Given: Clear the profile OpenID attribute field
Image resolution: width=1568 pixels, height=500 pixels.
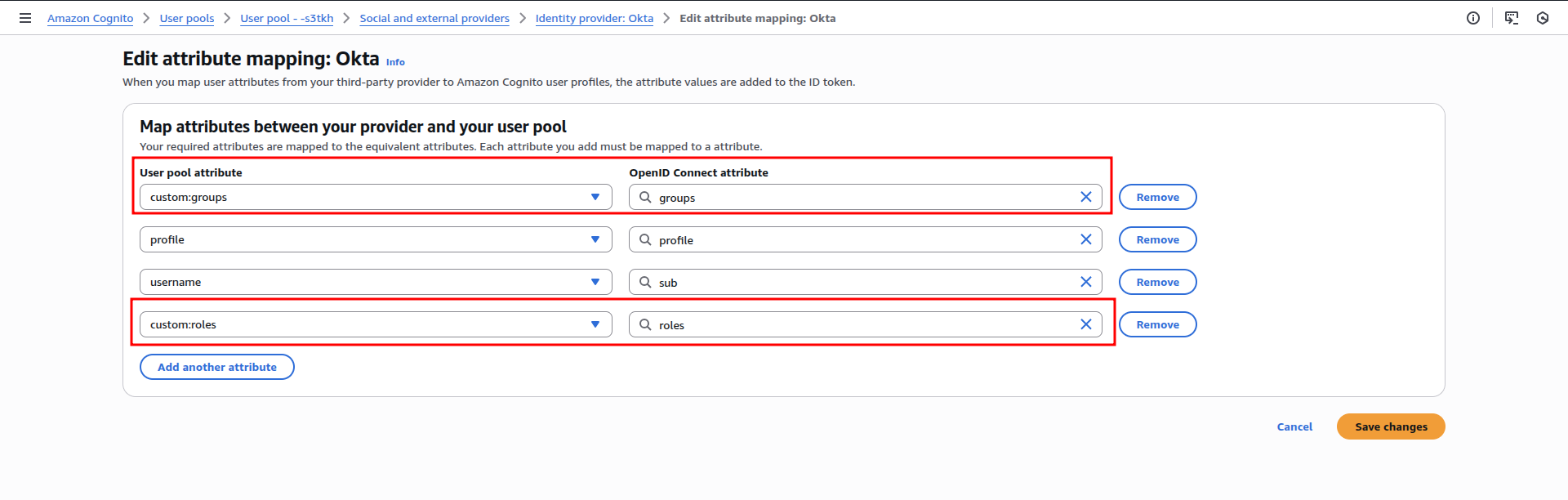Looking at the screenshot, I should click(x=1086, y=239).
